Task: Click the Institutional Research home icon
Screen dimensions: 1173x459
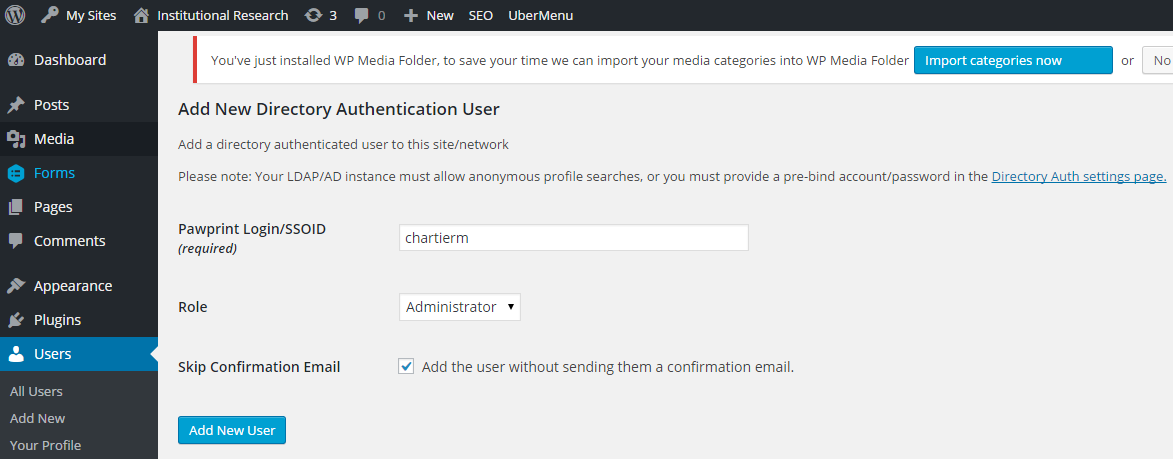Action: tap(141, 15)
